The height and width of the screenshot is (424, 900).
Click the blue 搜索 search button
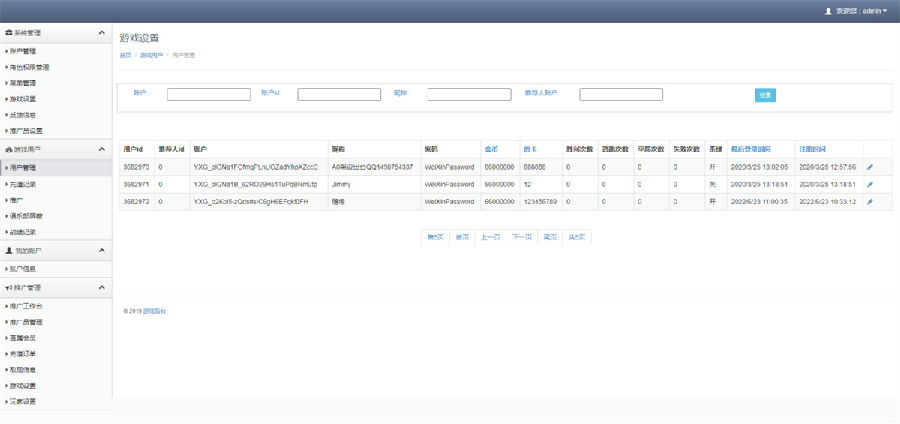coord(765,95)
